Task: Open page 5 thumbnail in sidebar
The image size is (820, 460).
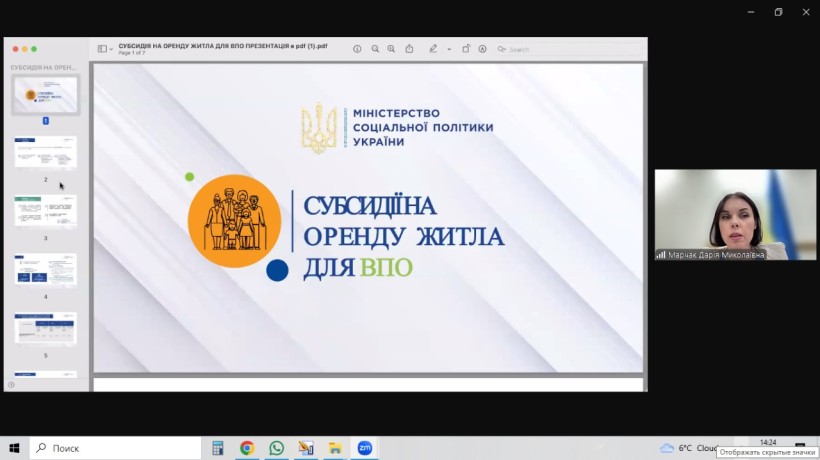Action: pos(45,328)
